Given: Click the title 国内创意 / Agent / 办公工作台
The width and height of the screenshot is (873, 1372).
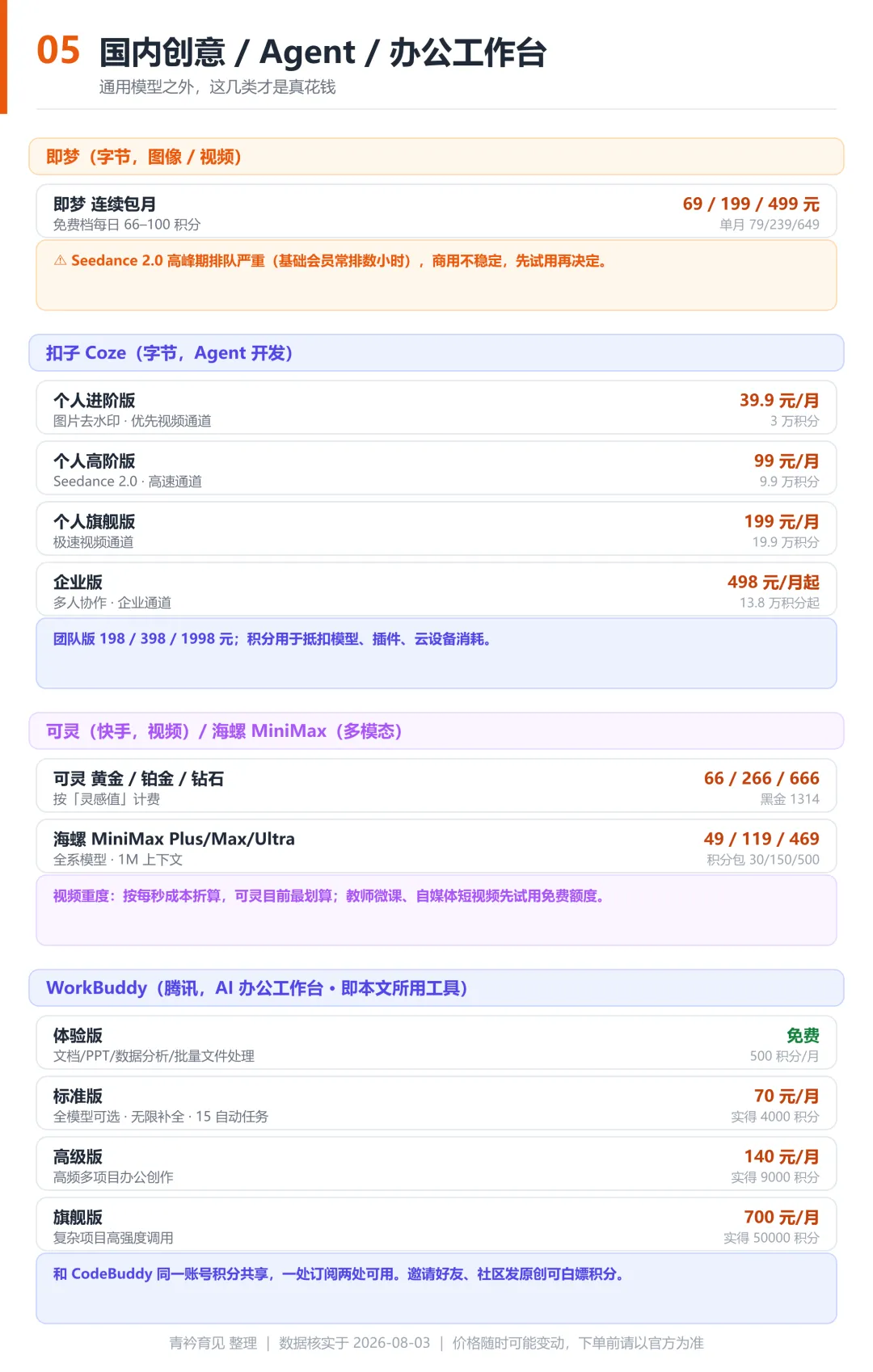Looking at the screenshot, I should [x=323, y=53].
